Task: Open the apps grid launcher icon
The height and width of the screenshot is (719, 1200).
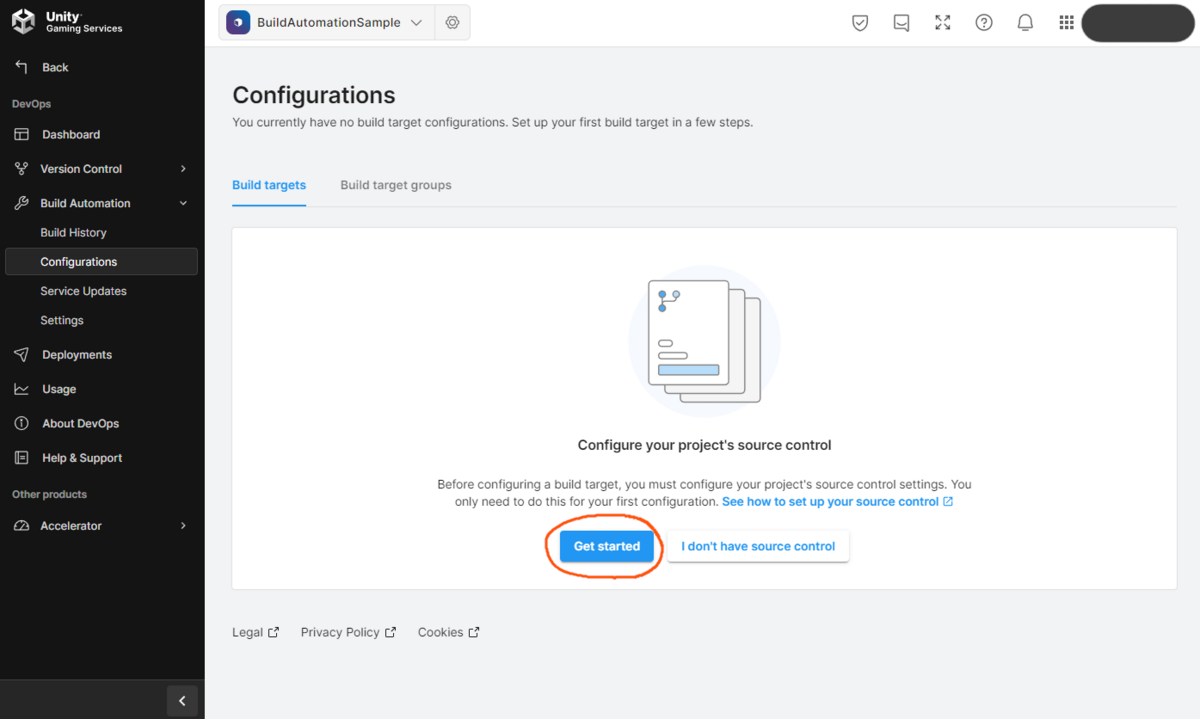Action: pyautogui.click(x=1066, y=22)
